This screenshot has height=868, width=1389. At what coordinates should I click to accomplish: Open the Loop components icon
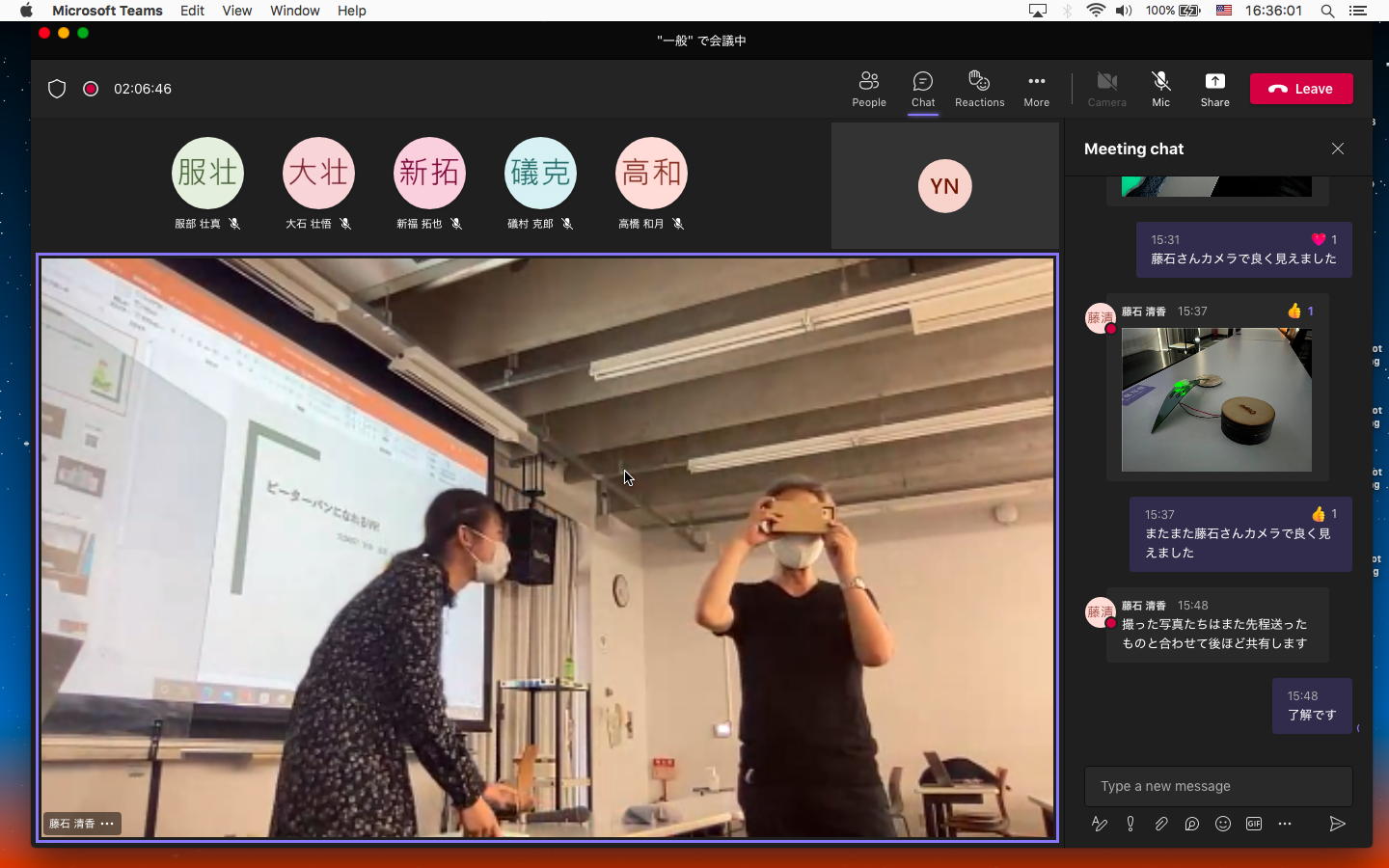[x=1192, y=824]
